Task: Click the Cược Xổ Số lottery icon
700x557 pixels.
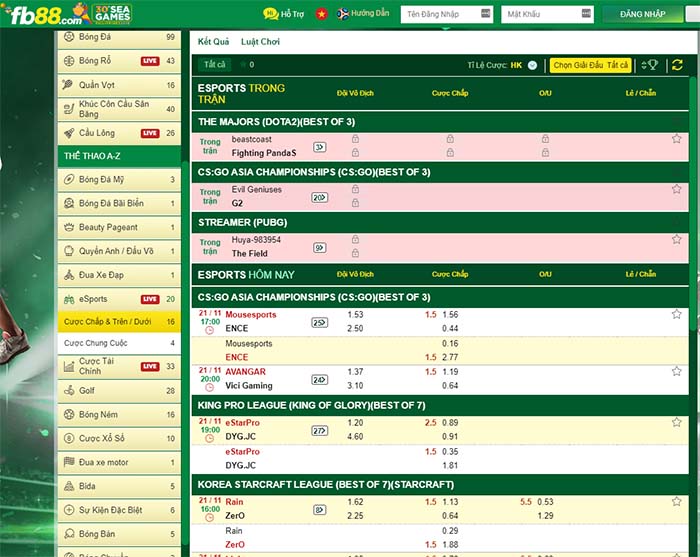Action: (x=69, y=438)
